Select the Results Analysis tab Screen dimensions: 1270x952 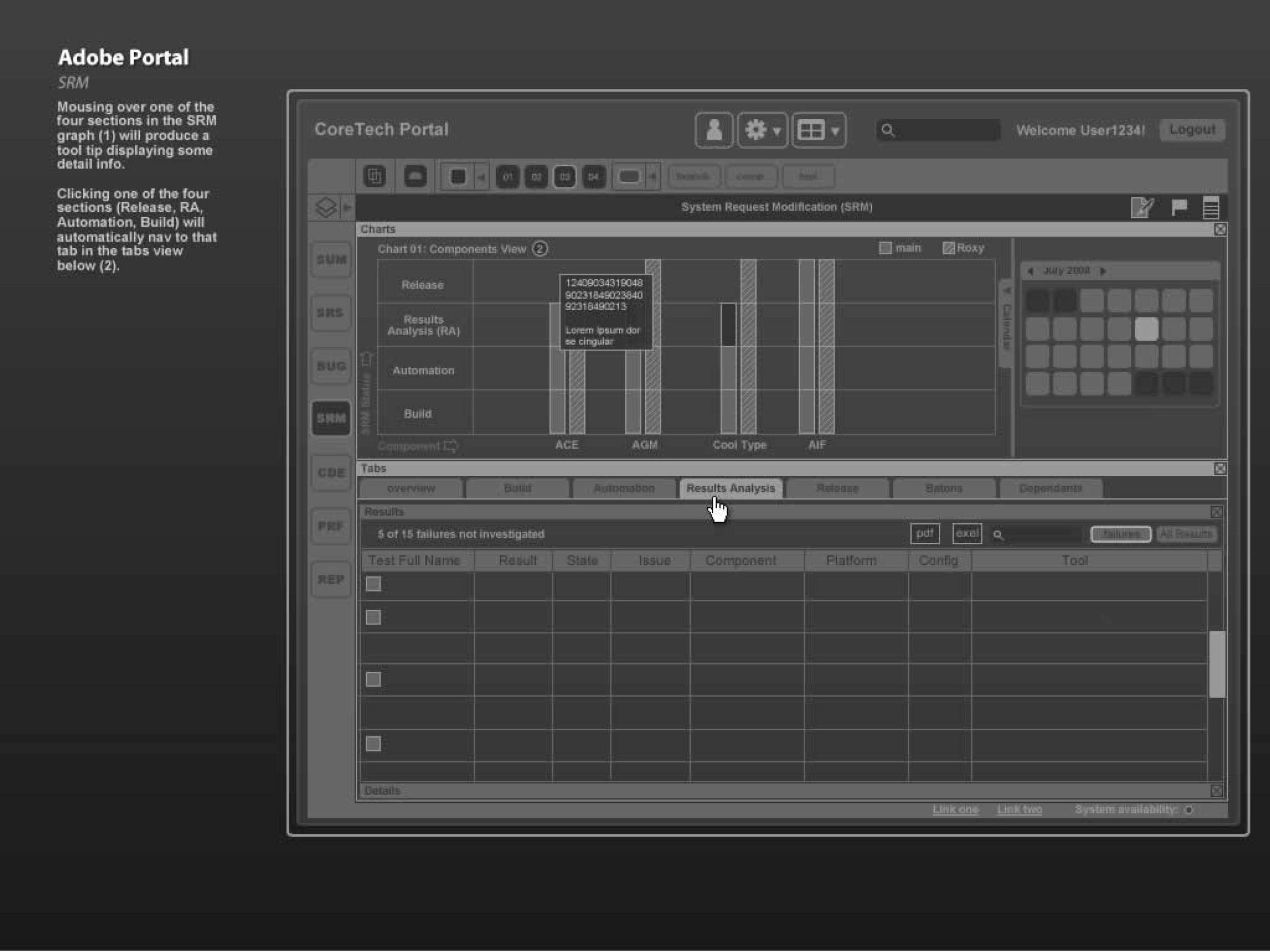coord(731,488)
